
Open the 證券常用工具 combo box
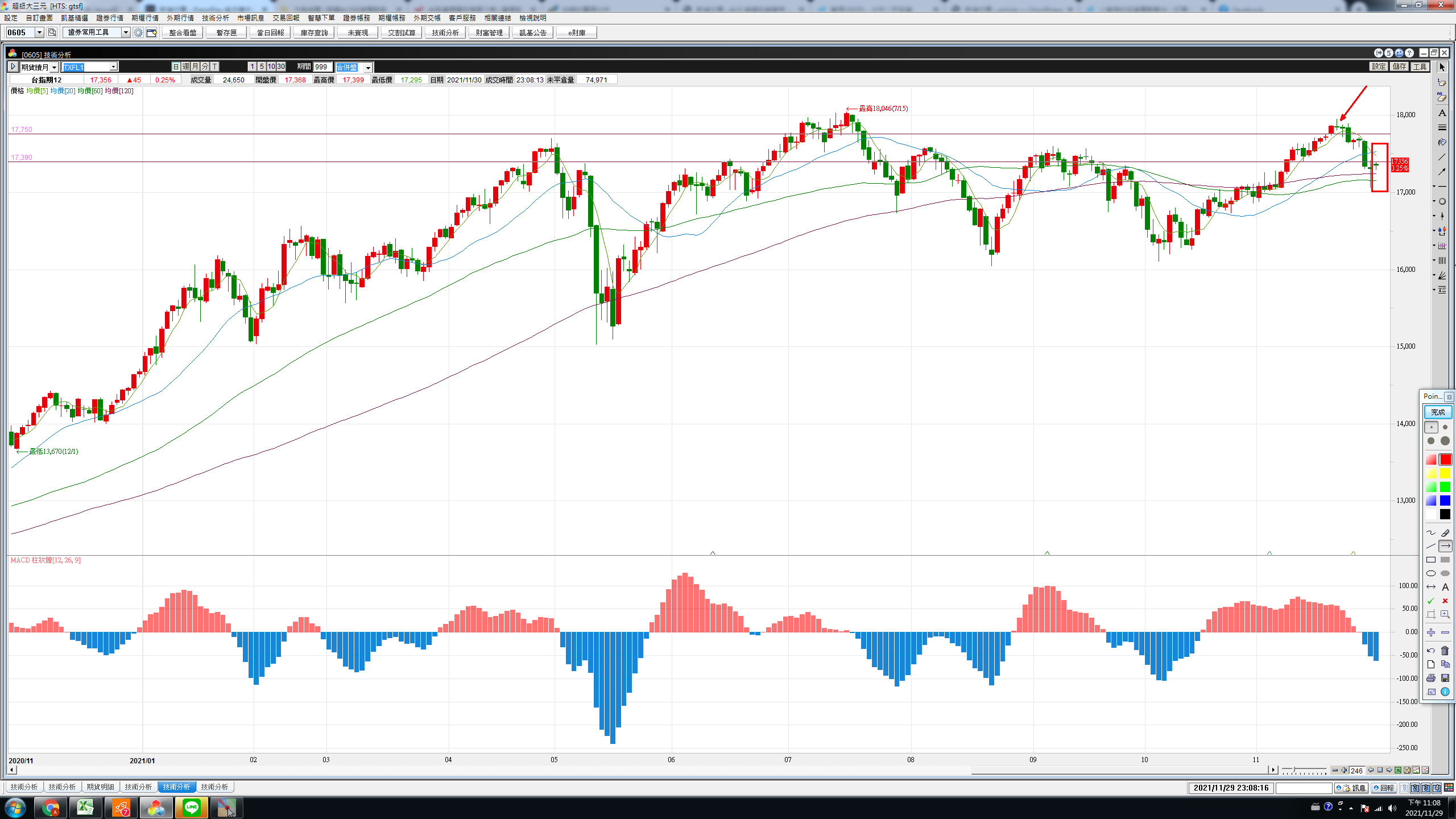pos(126,32)
